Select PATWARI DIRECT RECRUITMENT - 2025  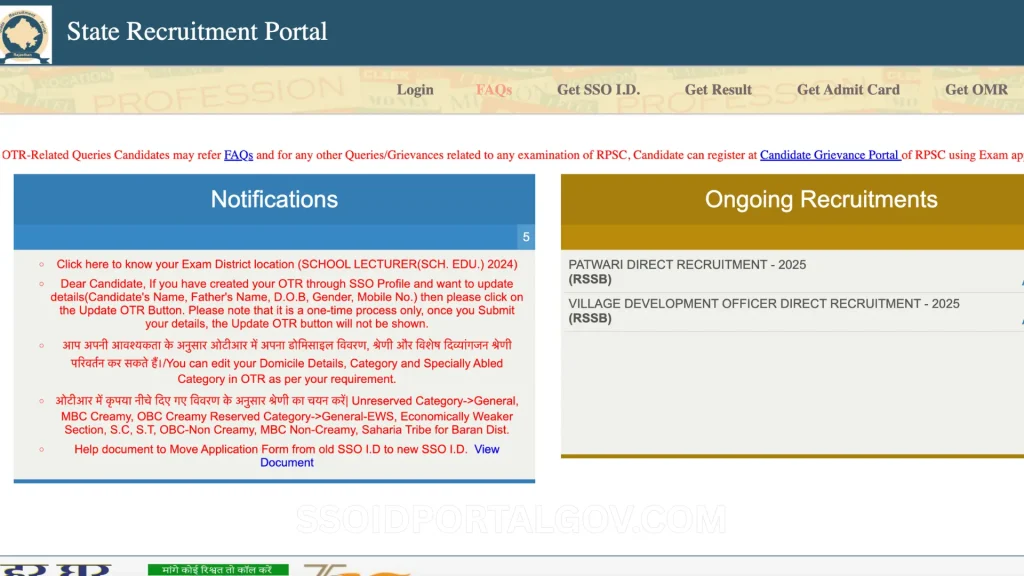coord(790,271)
